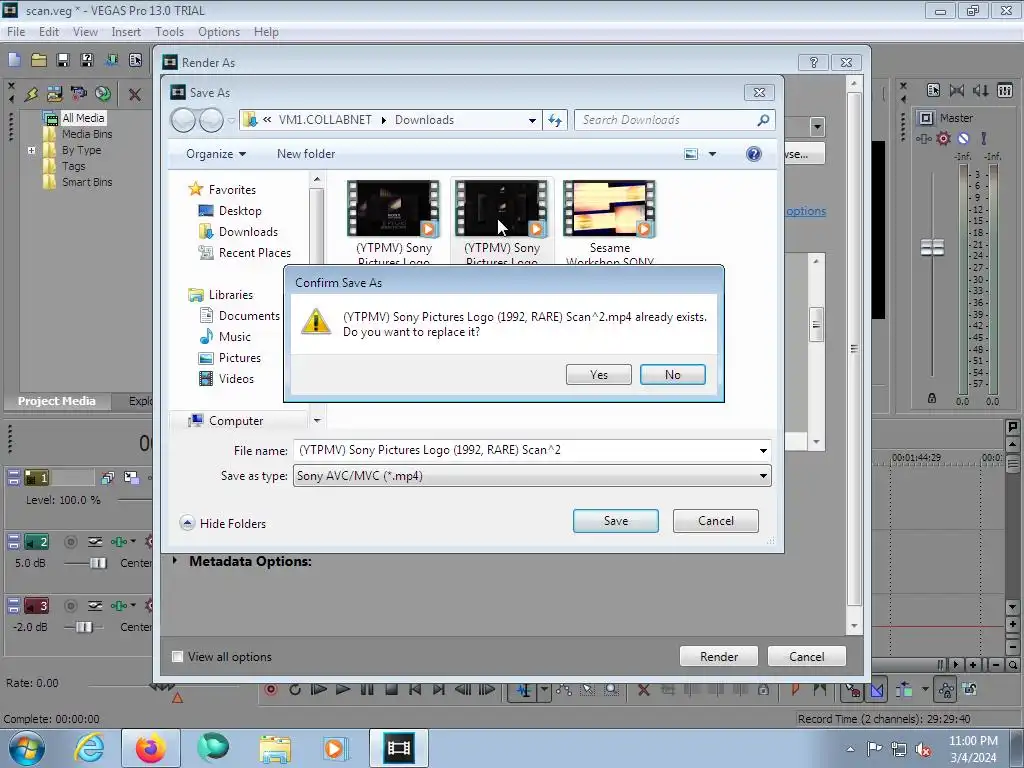Open the Organize dropdown menu

click(216, 154)
